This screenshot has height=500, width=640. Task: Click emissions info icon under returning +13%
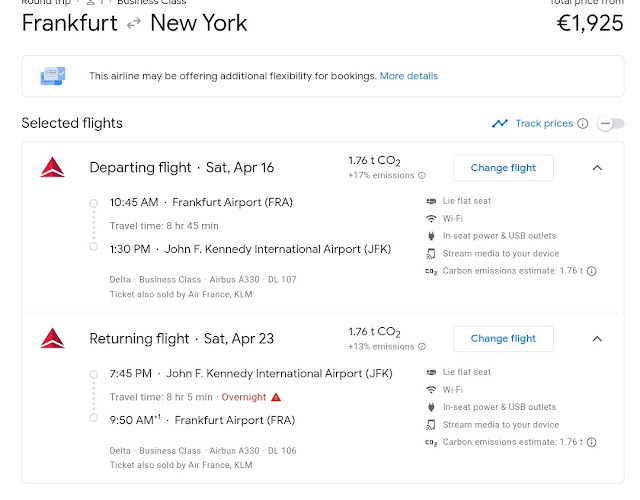420,347
